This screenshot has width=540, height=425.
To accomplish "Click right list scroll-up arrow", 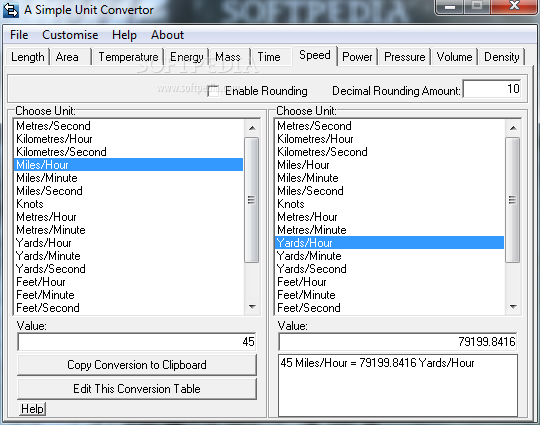I will click(x=513, y=128).
